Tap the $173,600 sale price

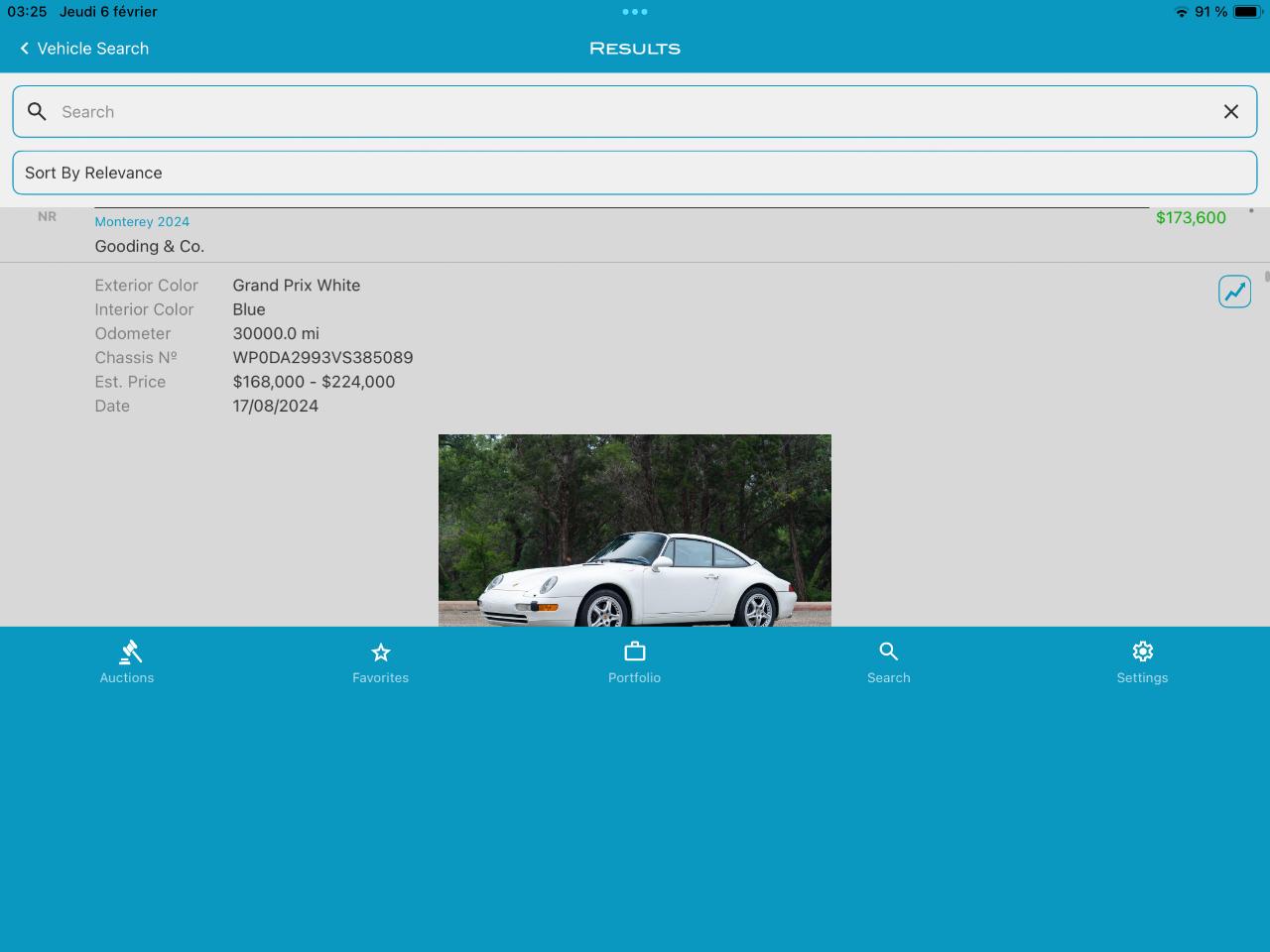pos(1190,218)
